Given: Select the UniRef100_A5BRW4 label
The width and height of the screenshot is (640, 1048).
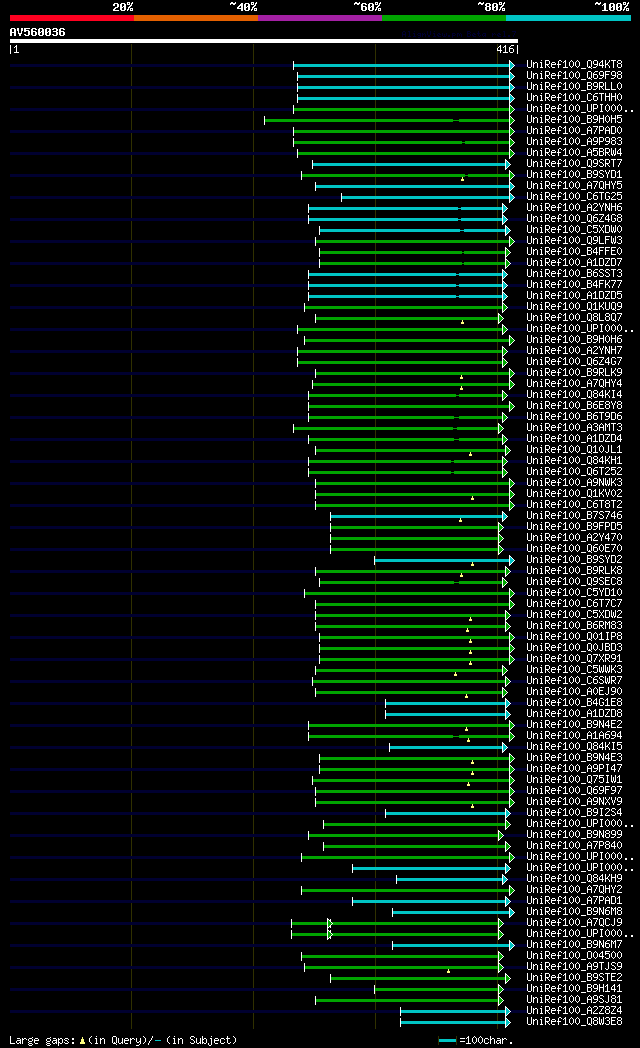Looking at the screenshot, I should 574,153.
